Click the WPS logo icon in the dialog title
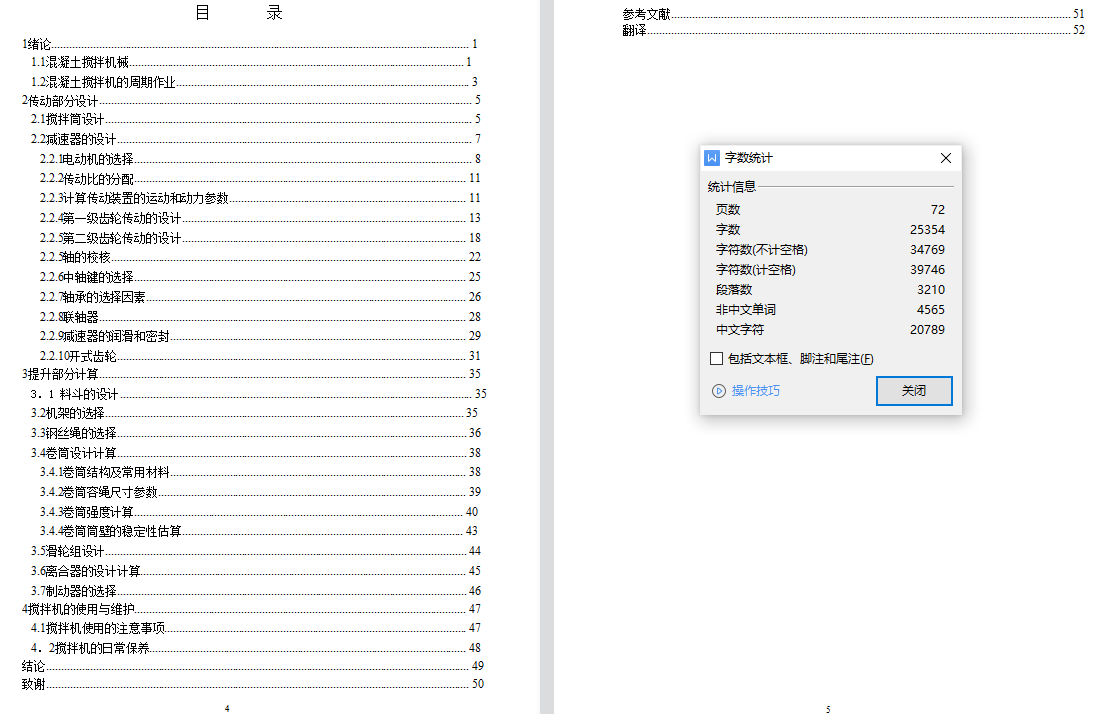This screenshot has height=714, width=1093. click(712, 158)
